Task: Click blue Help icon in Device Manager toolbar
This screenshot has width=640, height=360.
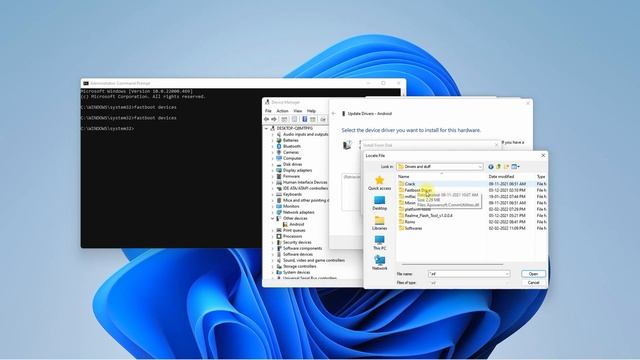Action: (304, 119)
